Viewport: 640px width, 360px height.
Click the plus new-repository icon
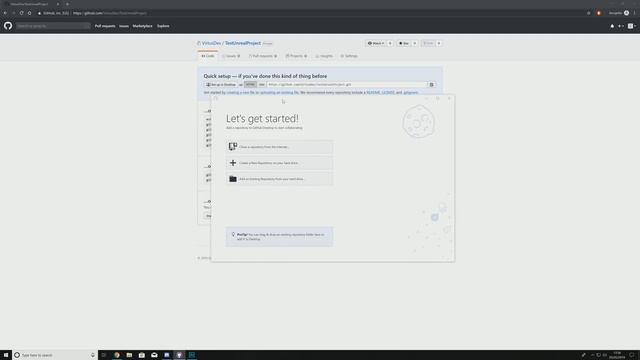[x=233, y=163]
